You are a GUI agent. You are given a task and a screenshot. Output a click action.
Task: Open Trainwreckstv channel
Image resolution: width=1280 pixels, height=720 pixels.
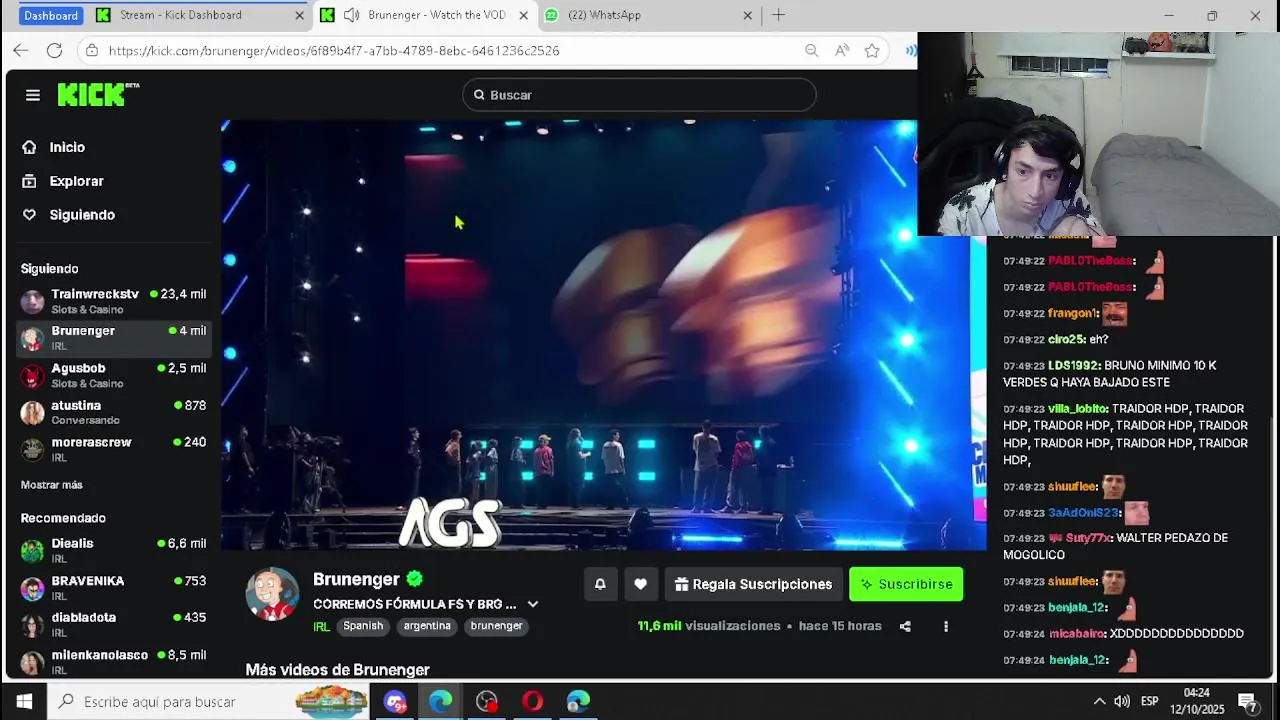click(x=114, y=301)
